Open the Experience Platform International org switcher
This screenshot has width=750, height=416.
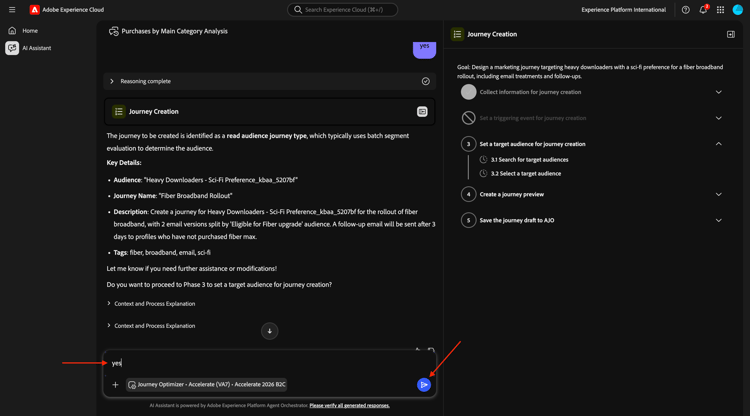point(623,10)
